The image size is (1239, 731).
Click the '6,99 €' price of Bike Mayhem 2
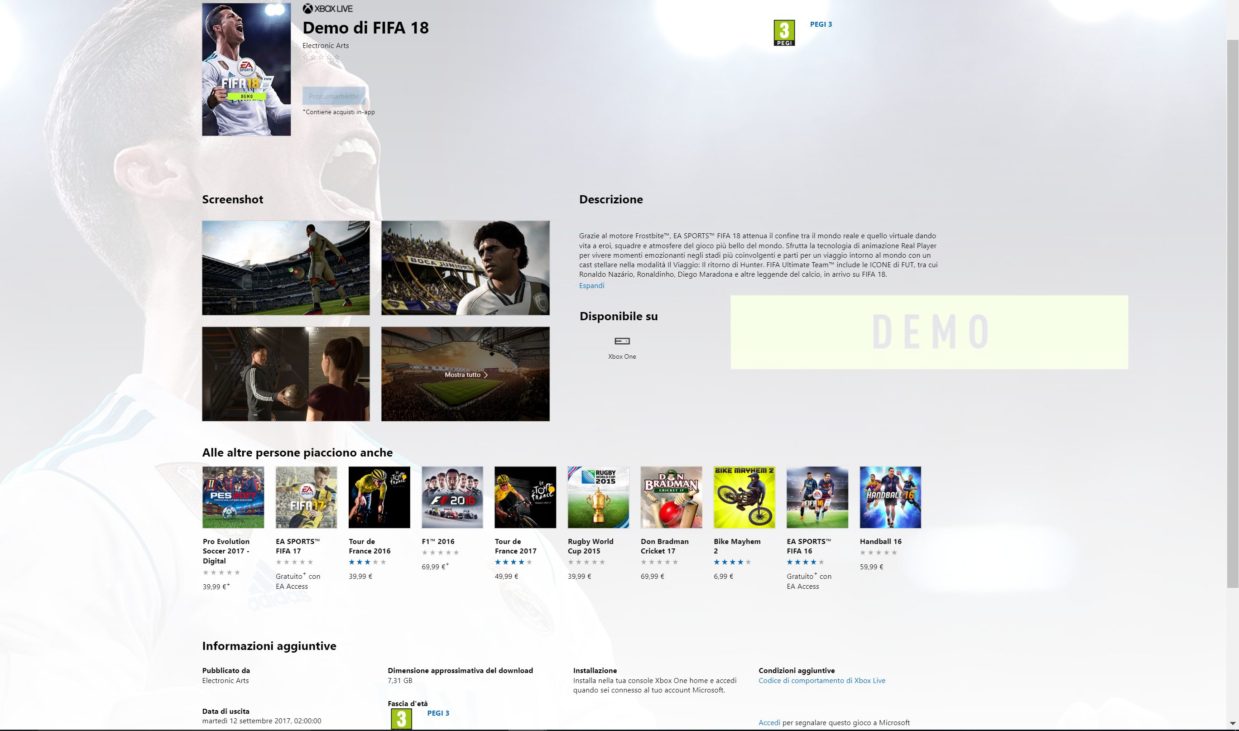(x=724, y=576)
